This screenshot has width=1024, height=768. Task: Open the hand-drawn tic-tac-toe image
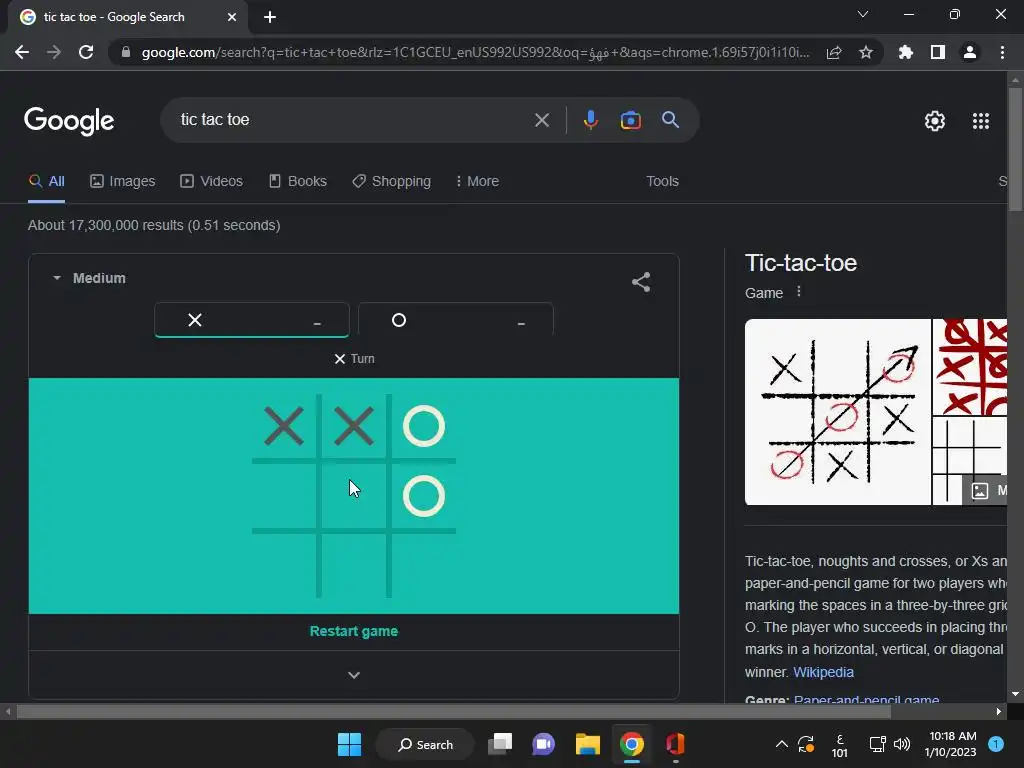[838, 412]
